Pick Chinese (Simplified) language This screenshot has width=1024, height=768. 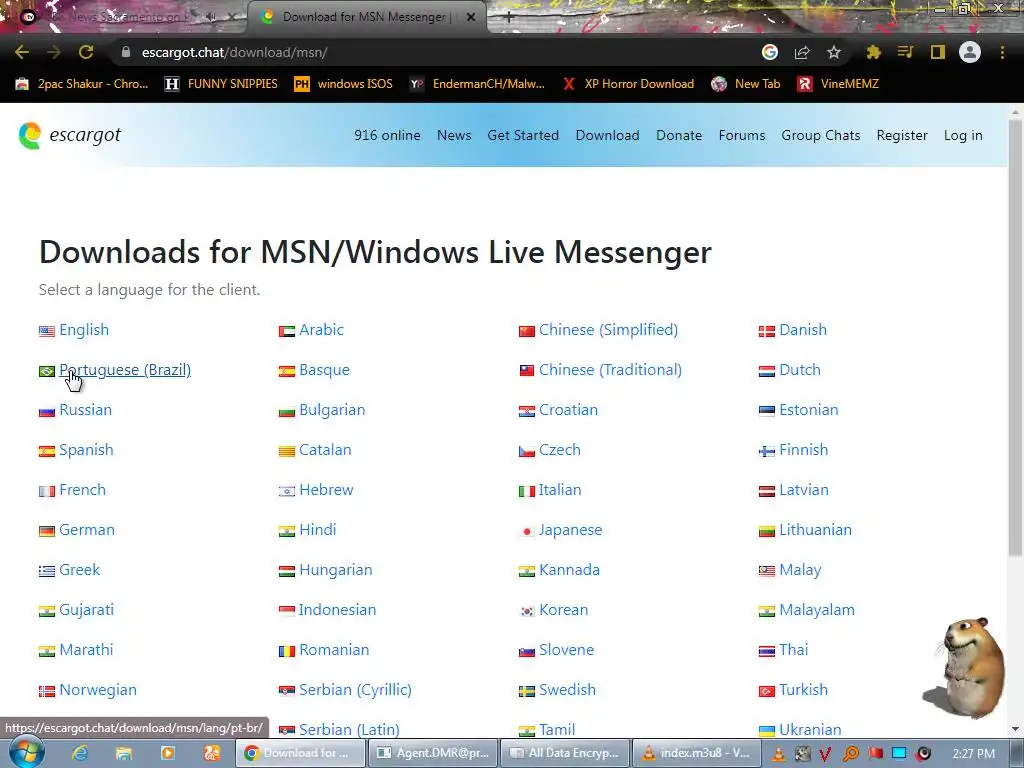[x=609, y=330]
